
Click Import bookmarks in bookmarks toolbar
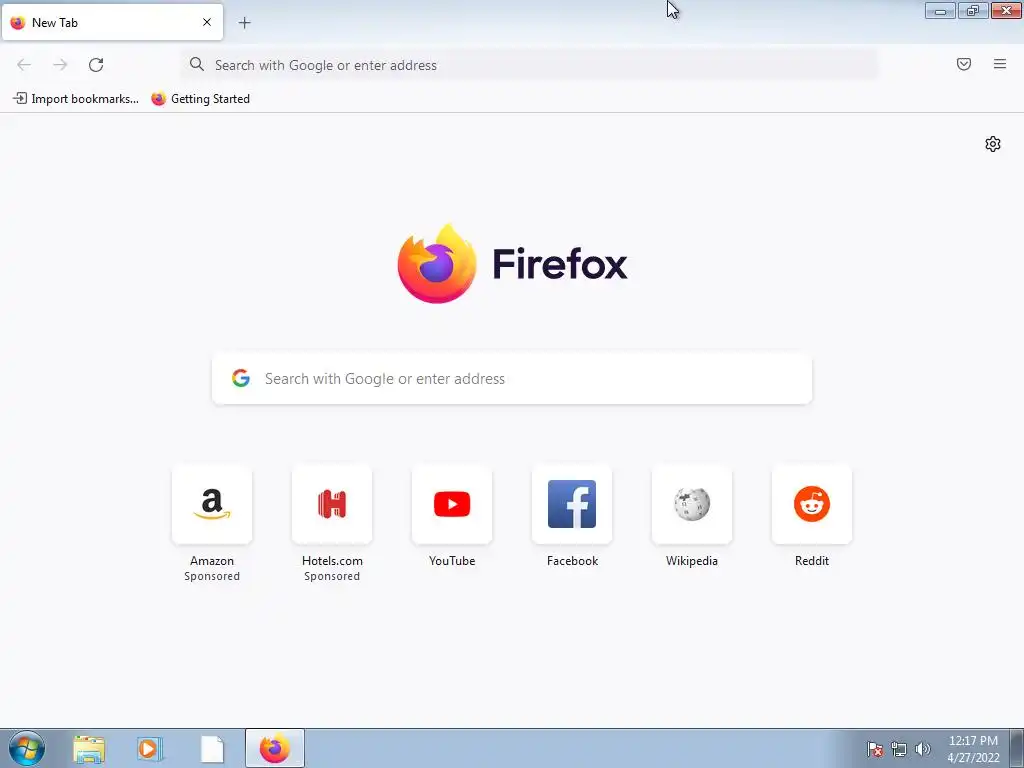point(76,99)
